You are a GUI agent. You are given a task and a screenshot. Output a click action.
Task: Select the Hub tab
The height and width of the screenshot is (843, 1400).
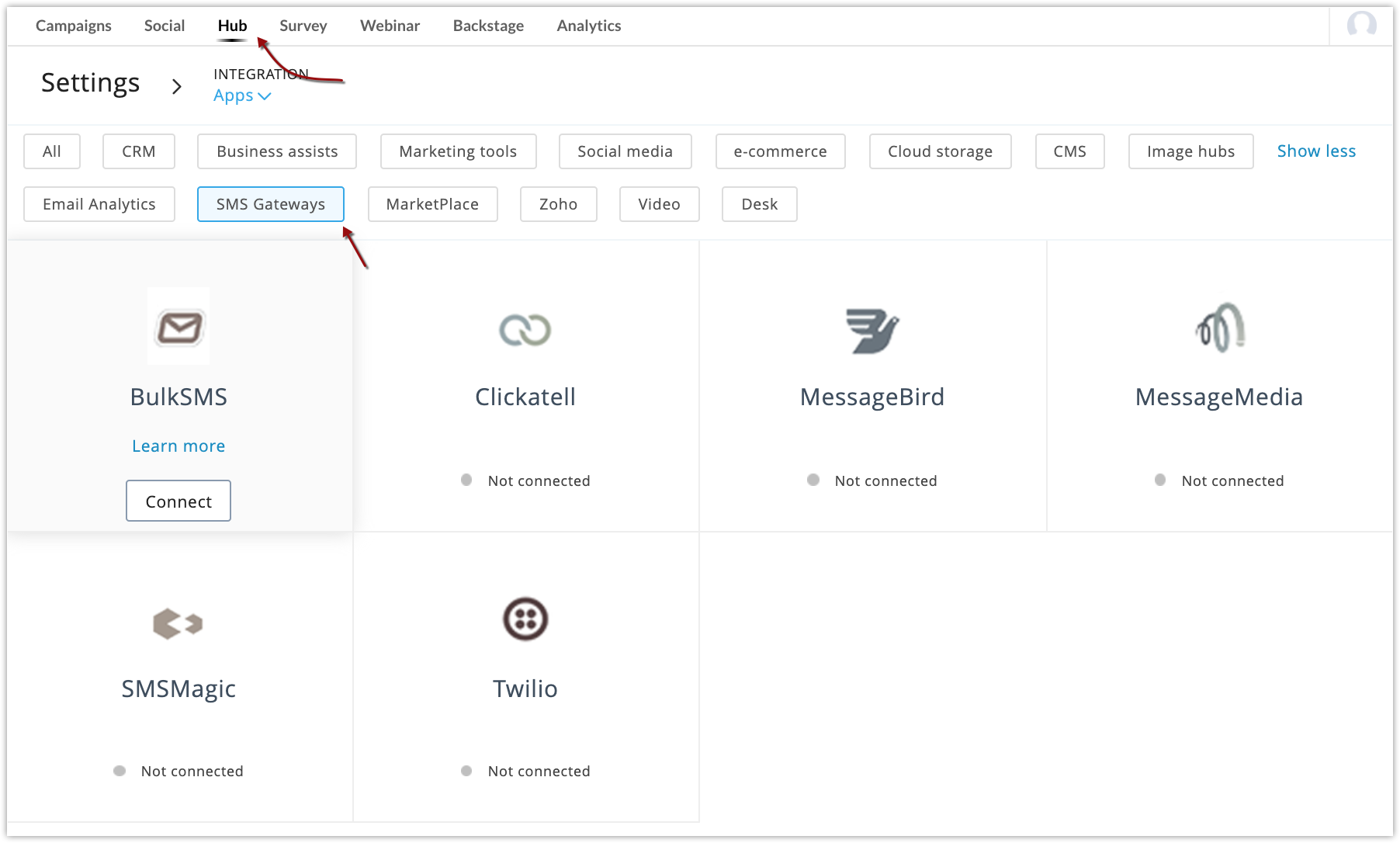point(232,26)
